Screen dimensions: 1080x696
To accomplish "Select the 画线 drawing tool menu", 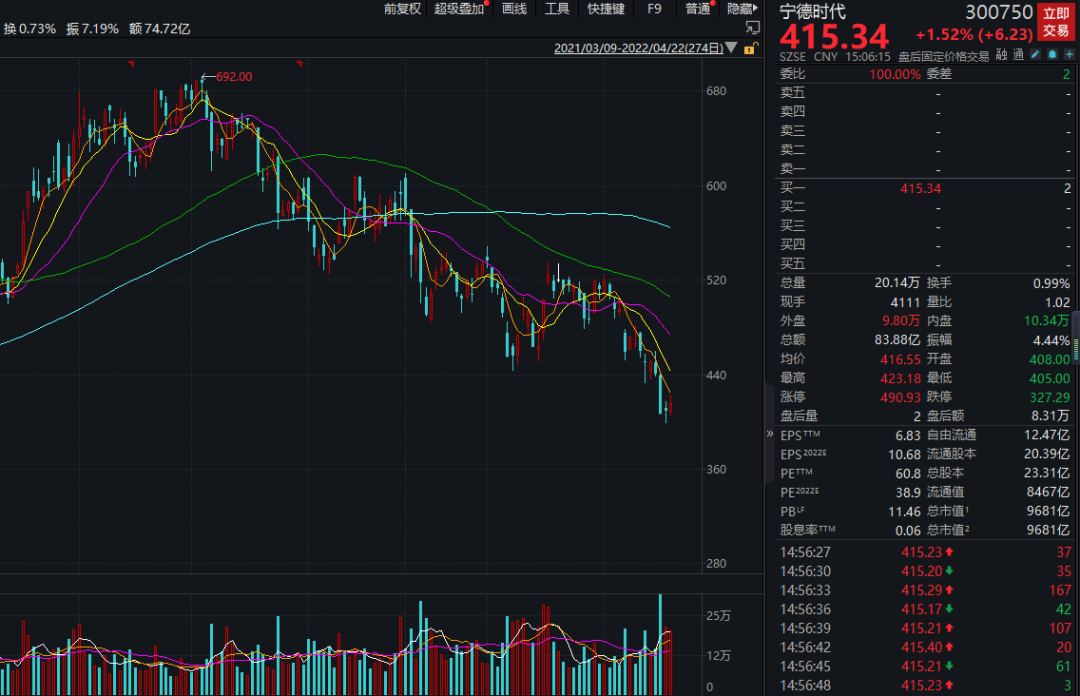I will (x=514, y=9).
